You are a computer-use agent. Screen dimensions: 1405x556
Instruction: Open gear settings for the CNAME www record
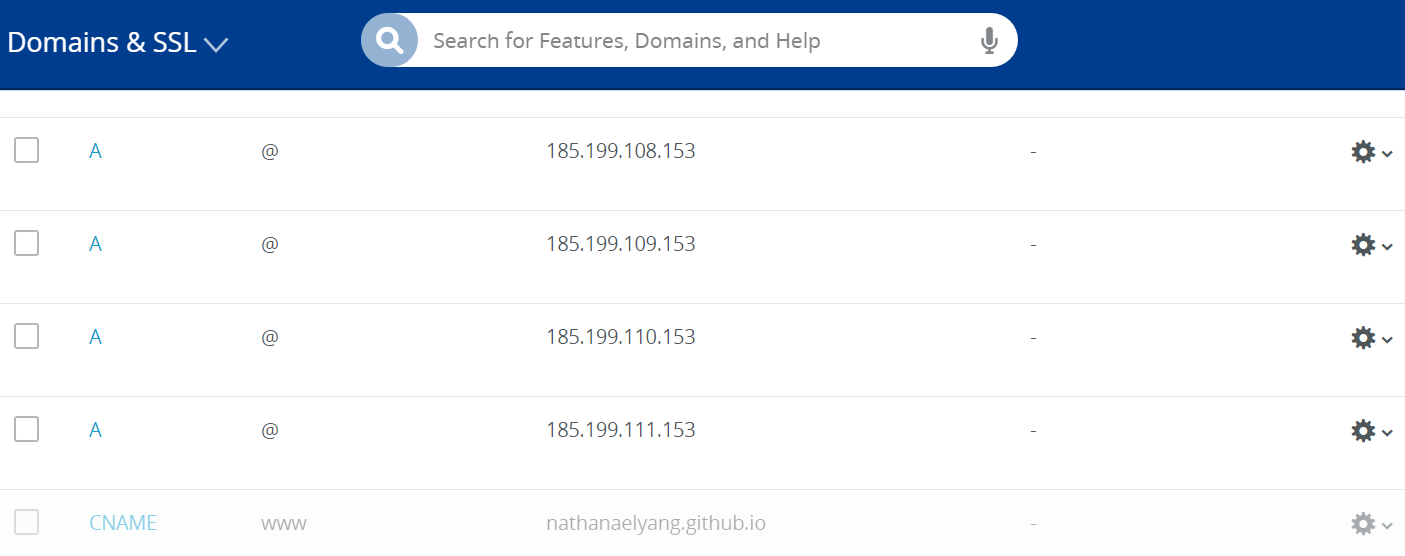[1371, 524]
